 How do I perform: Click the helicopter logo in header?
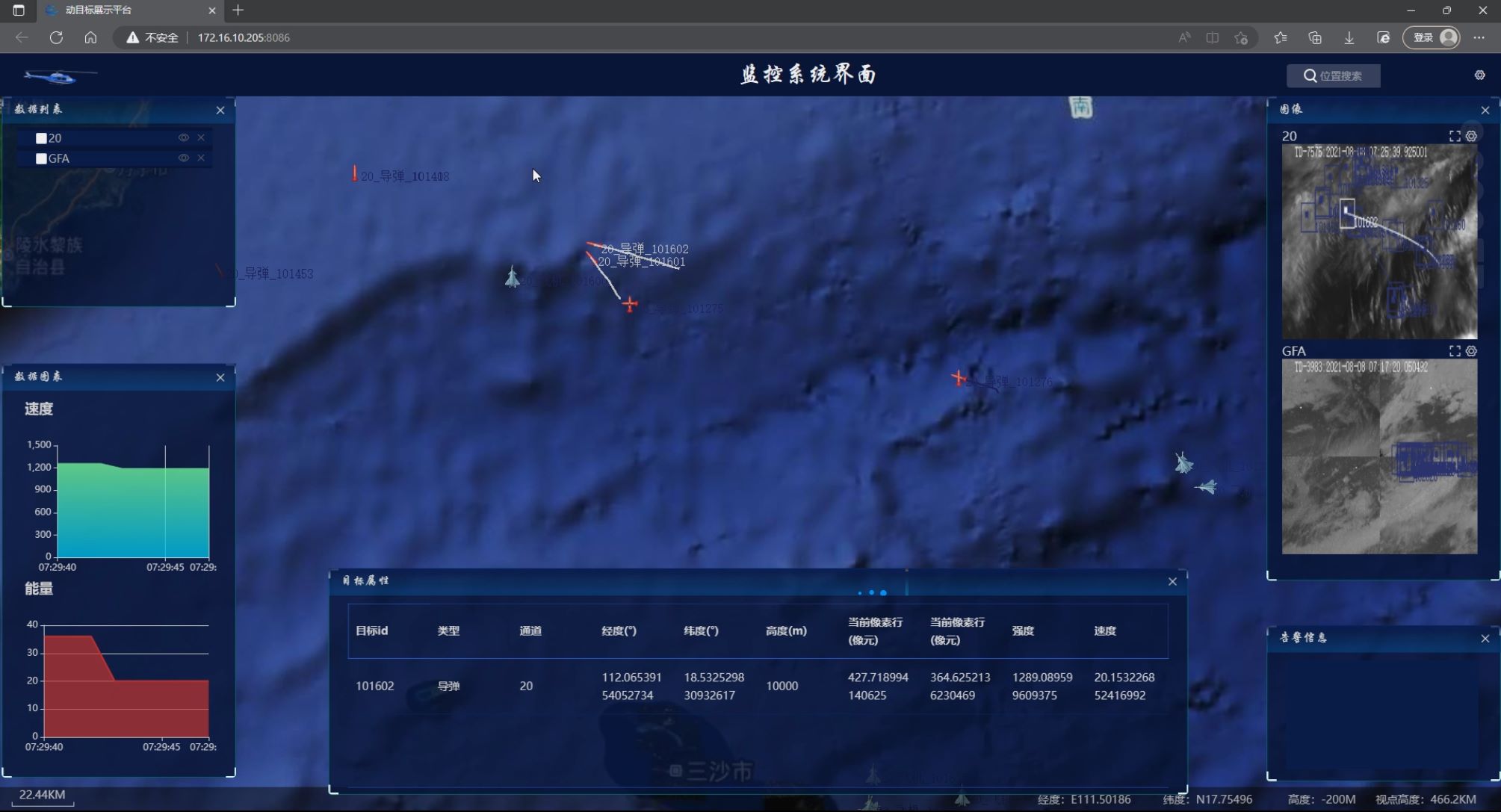[x=60, y=76]
